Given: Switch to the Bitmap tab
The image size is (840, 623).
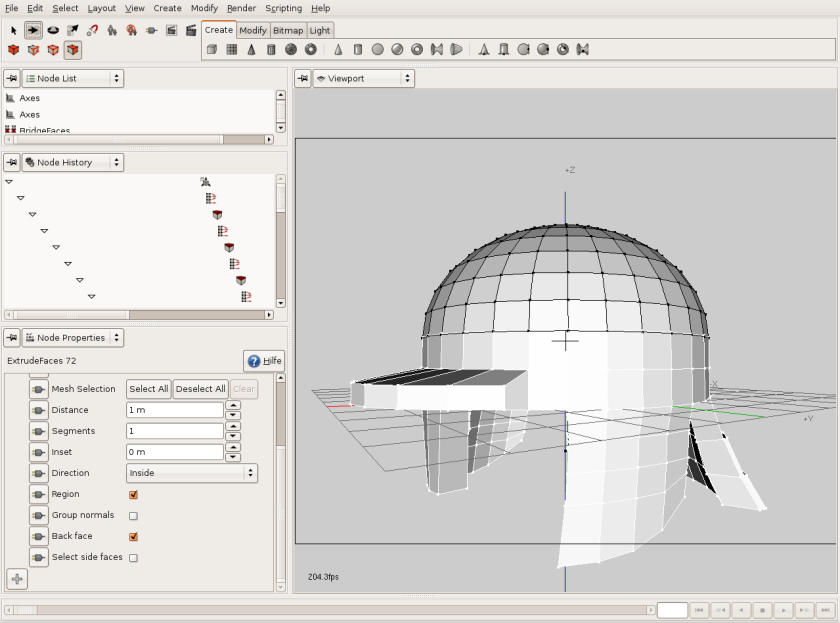Looking at the screenshot, I should pyautogui.click(x=288, y=31).
